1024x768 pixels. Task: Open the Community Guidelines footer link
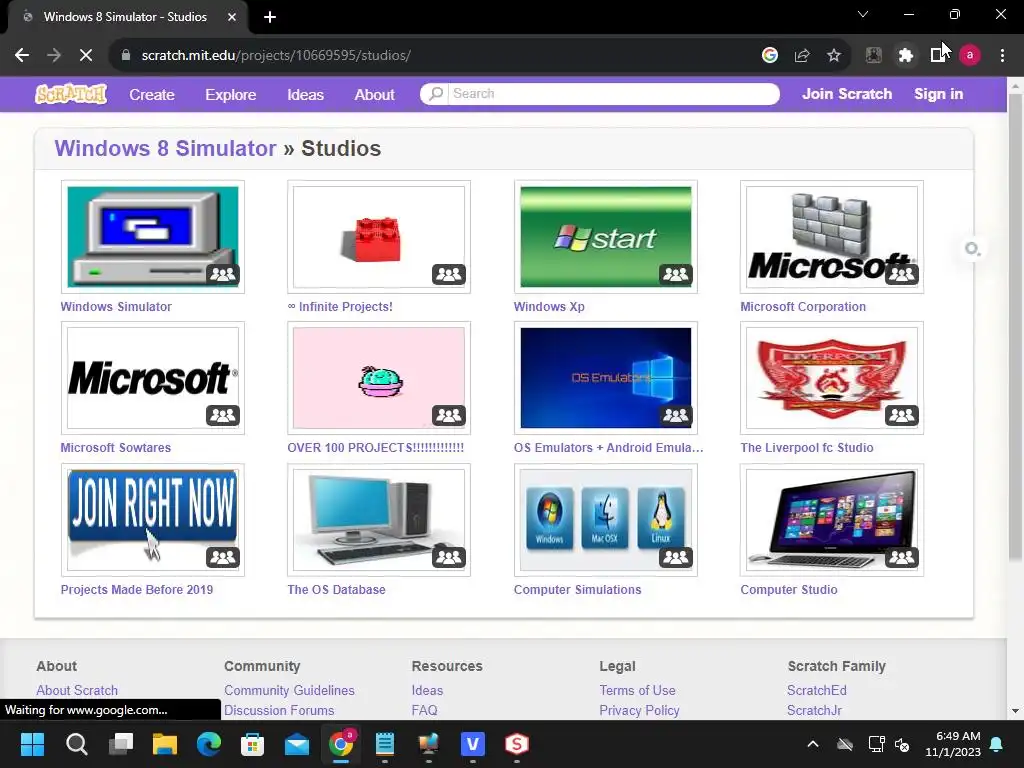click(x=289, y=690)
